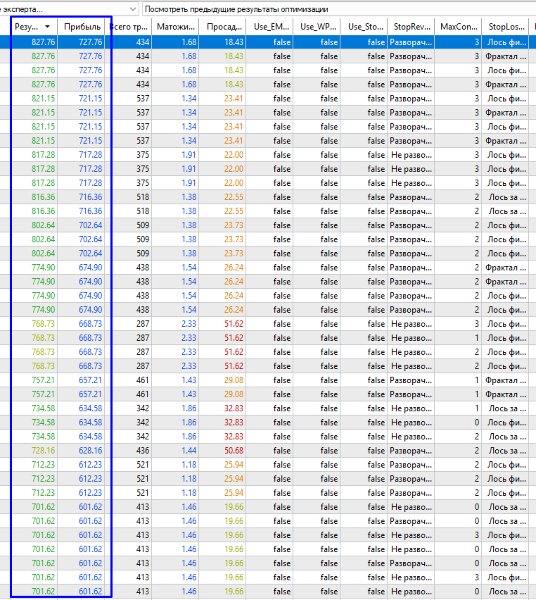Select drawdown 18.43 in the highlighted row
The width and height of the screenshot is (536, 600).
pos(233,42)
